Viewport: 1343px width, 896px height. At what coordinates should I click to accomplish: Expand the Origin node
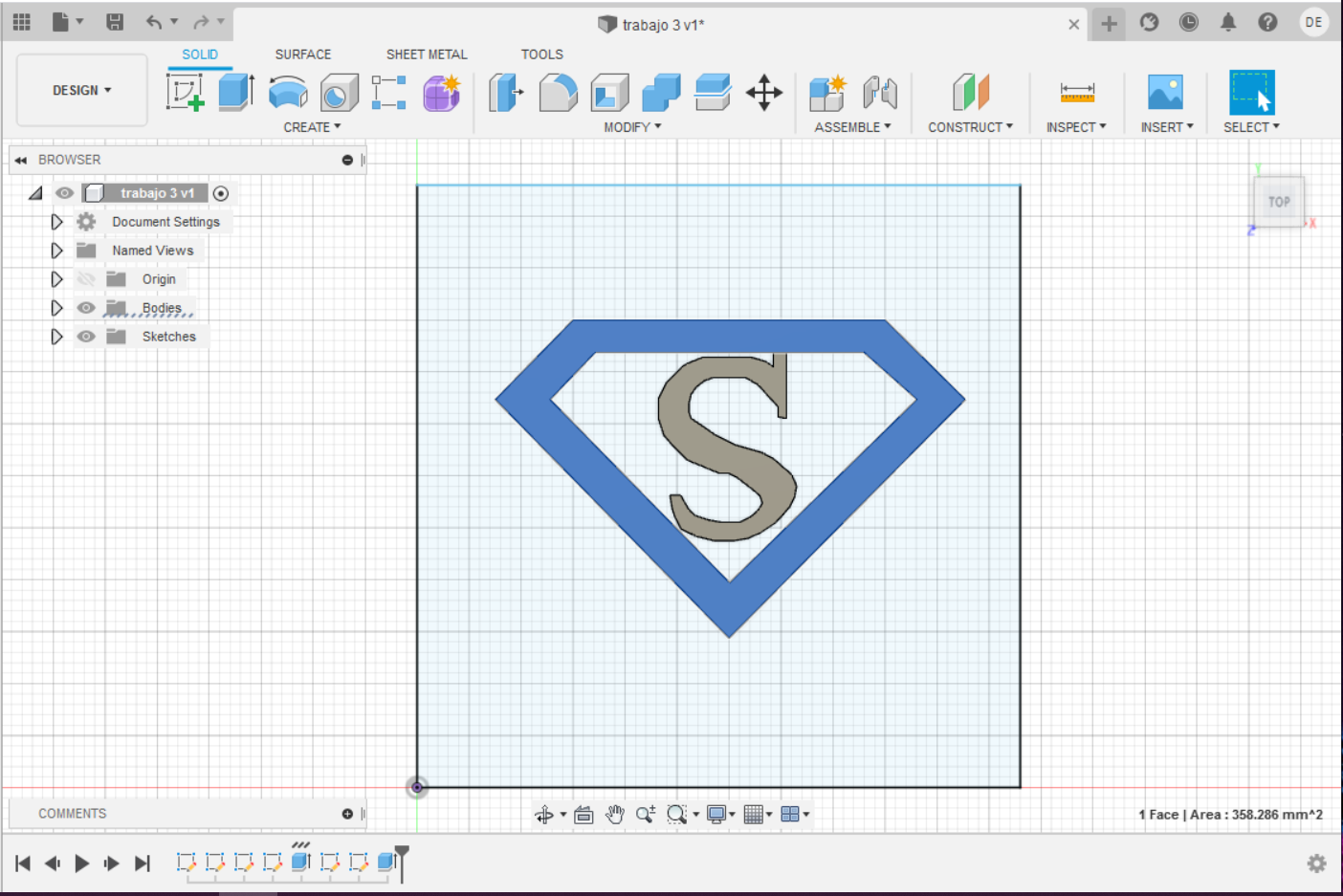pos(56,279)
